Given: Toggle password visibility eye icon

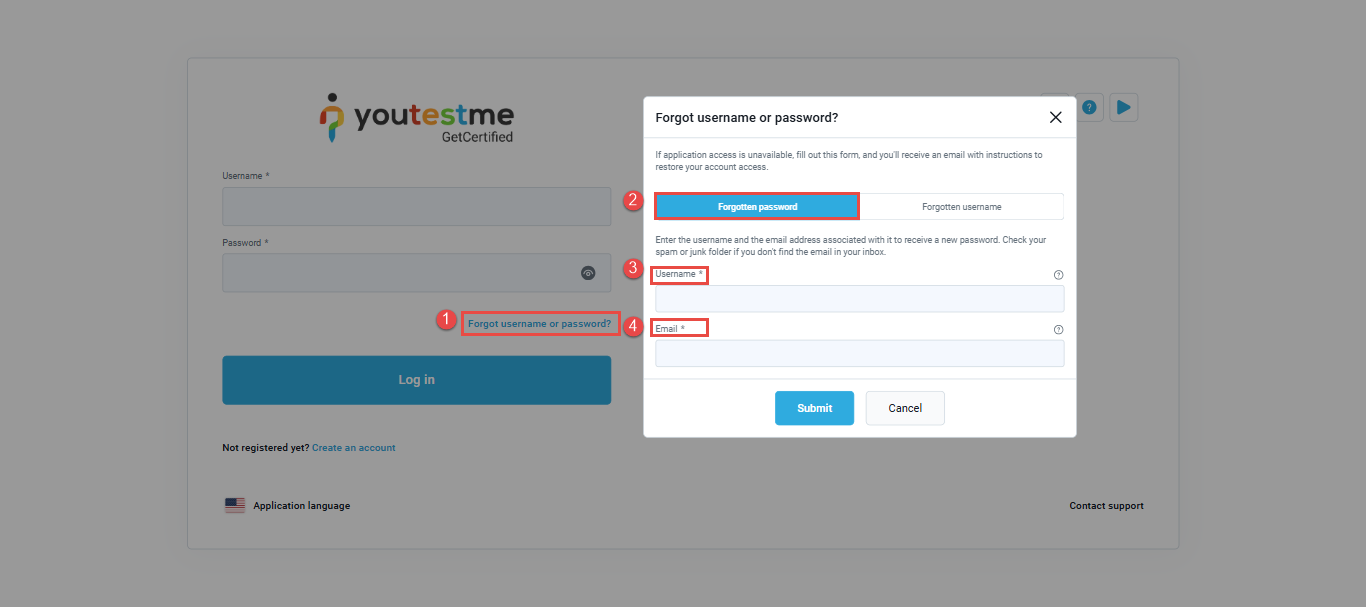Looking at the screenshot, I should click(x=588, y=273).
